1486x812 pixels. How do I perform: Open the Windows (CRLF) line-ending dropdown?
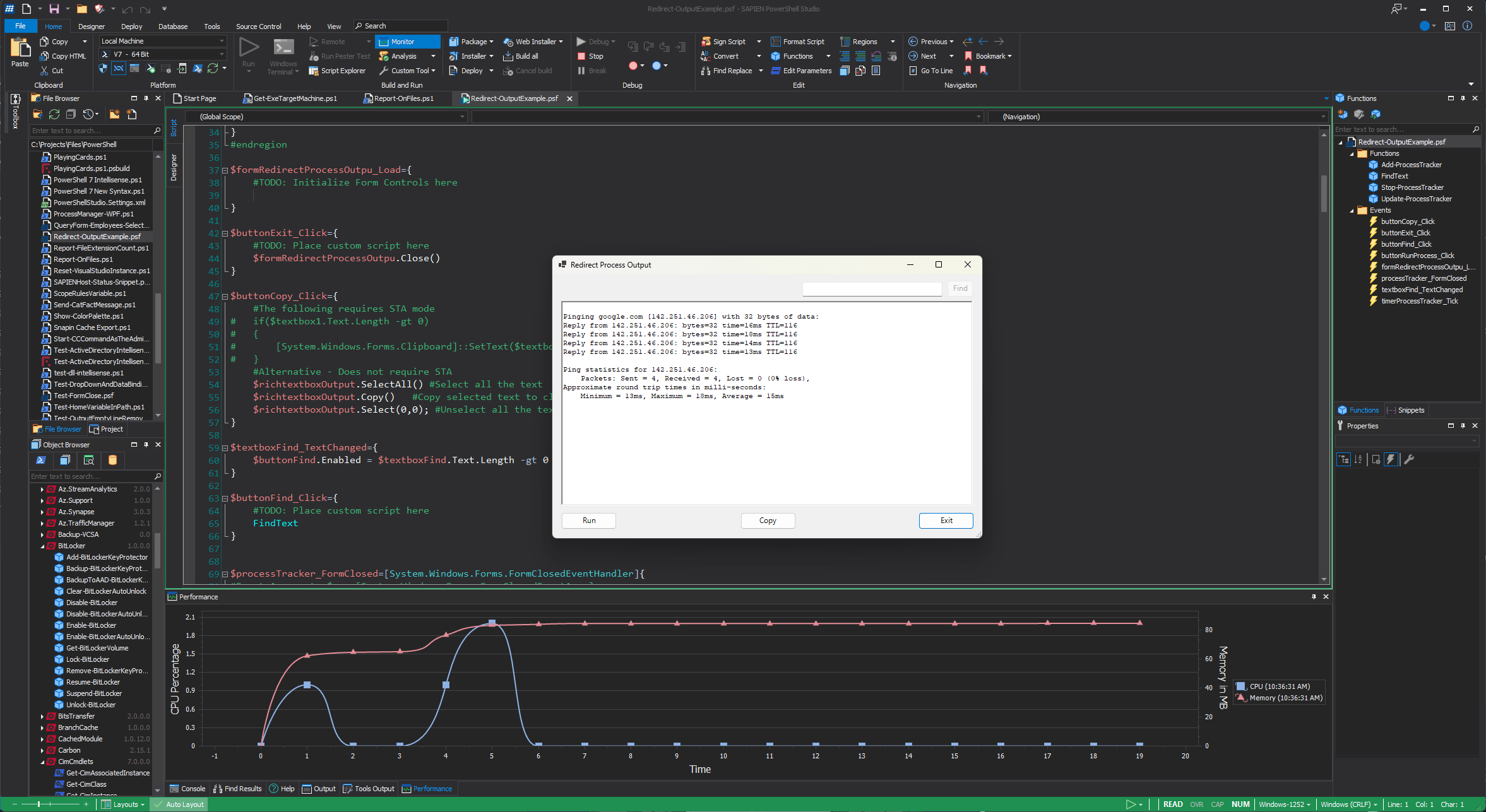1349,804
